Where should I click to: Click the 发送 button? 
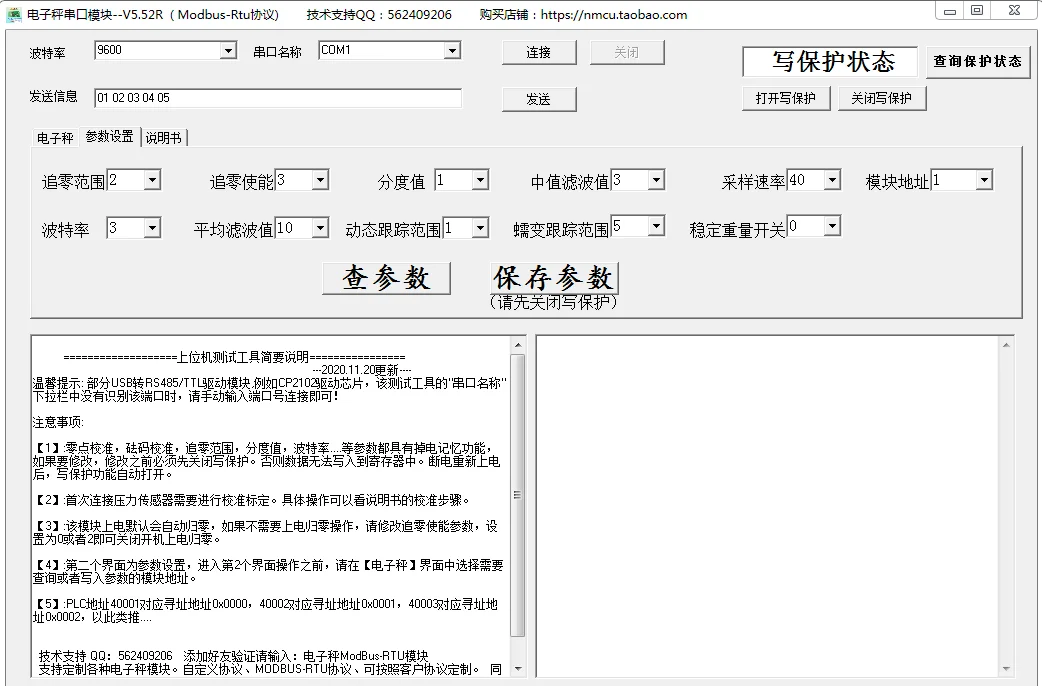(x=539, y=99)
